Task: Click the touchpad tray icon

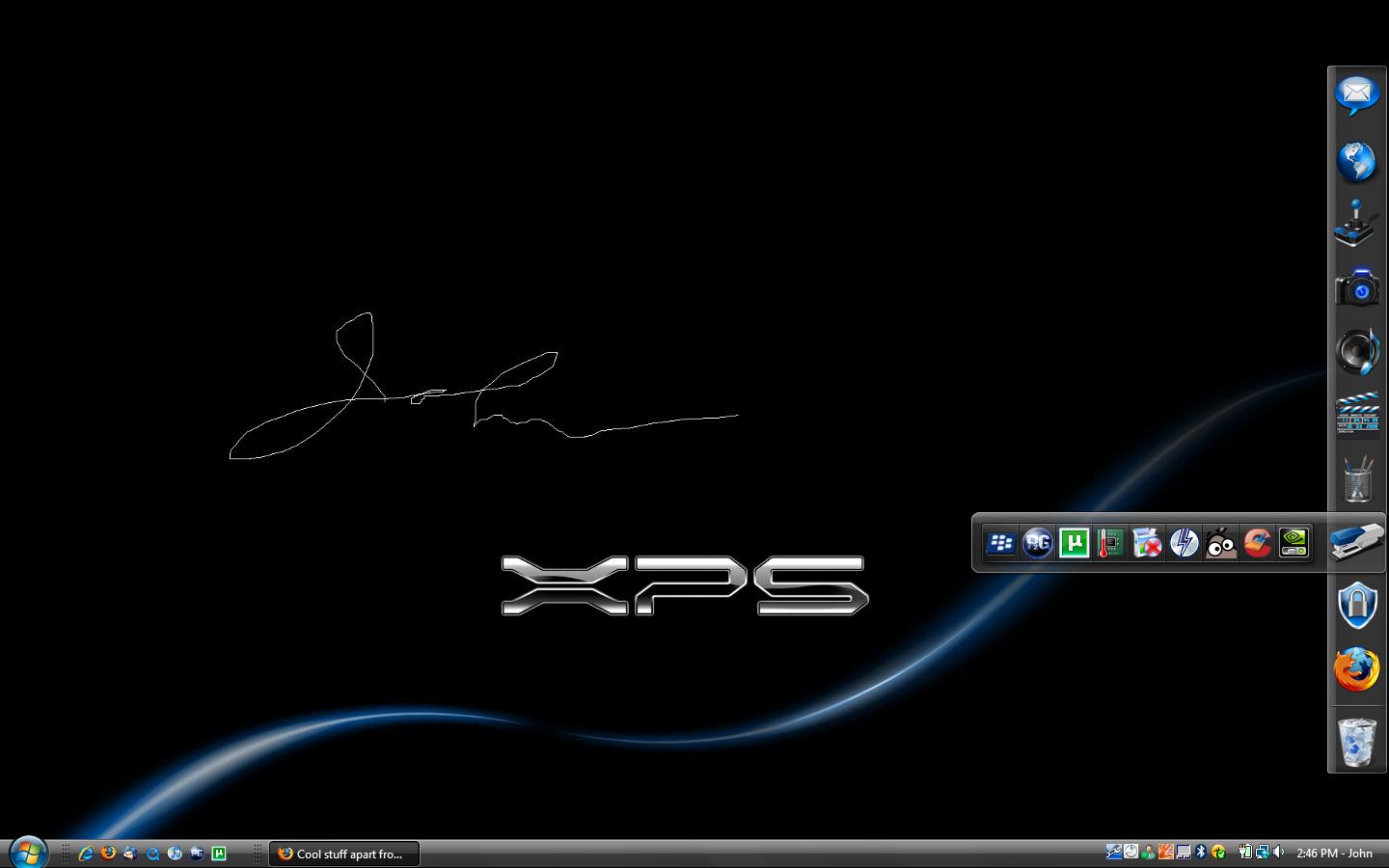Action: point(1184,852)
